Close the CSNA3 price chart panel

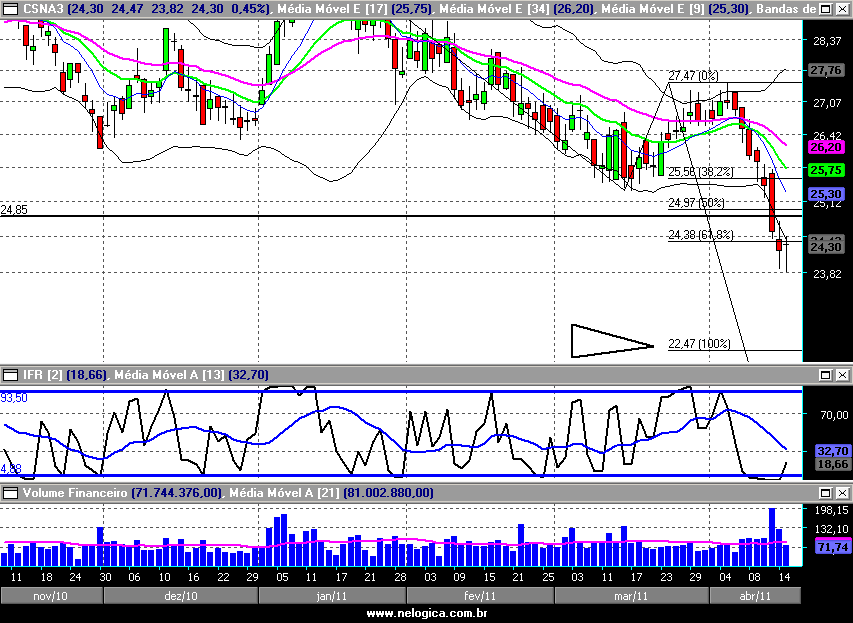click(x=842, y=9)
